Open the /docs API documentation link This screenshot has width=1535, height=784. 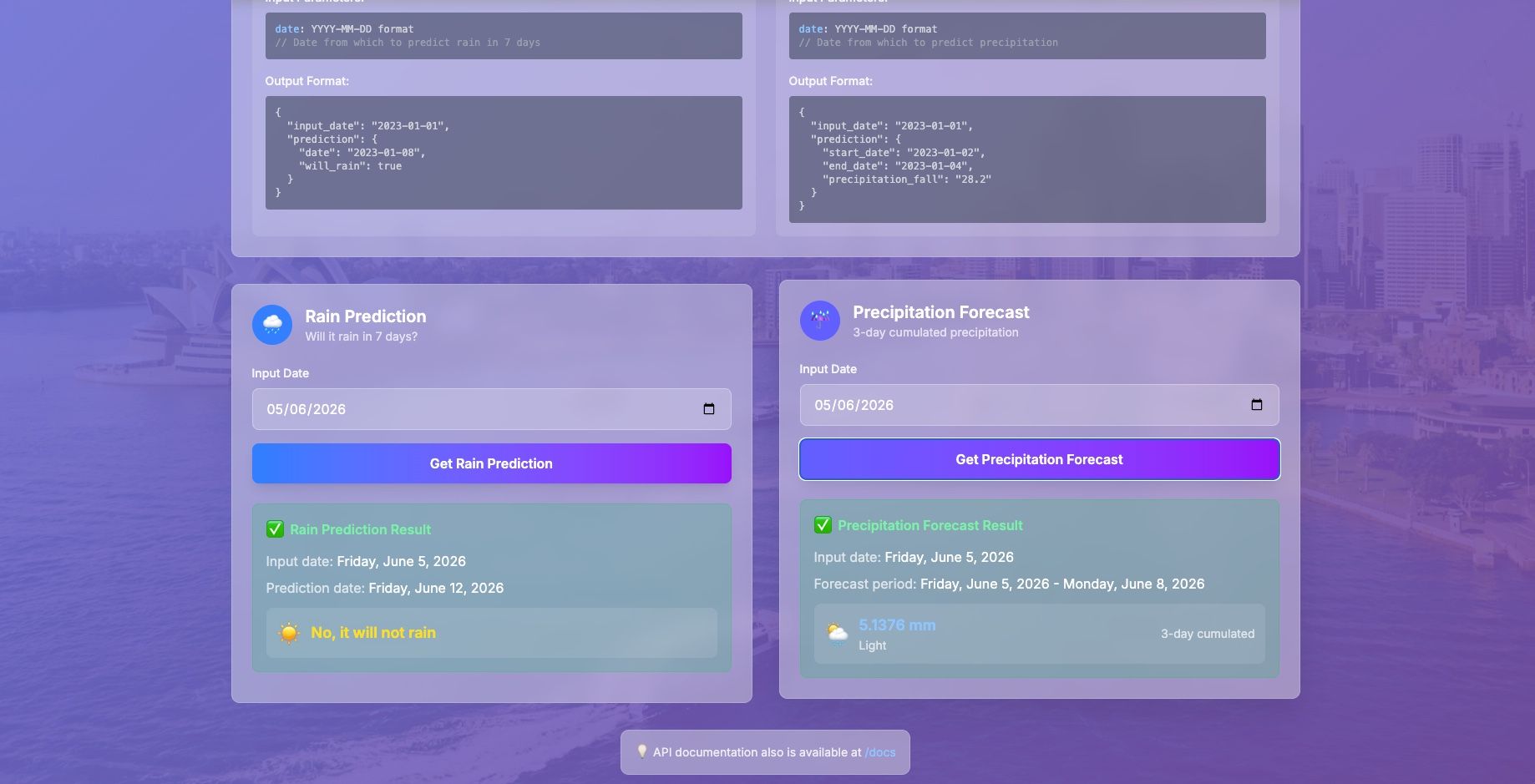click(x=880, y=752)
